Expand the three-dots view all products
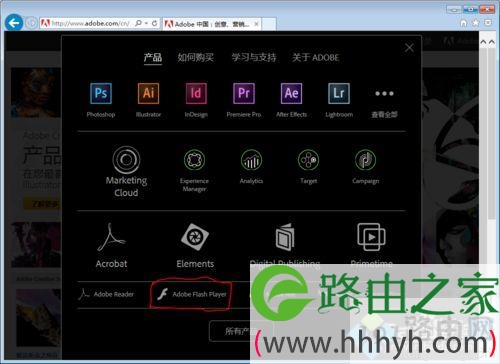The image size is (500, 364). [384, 94]
